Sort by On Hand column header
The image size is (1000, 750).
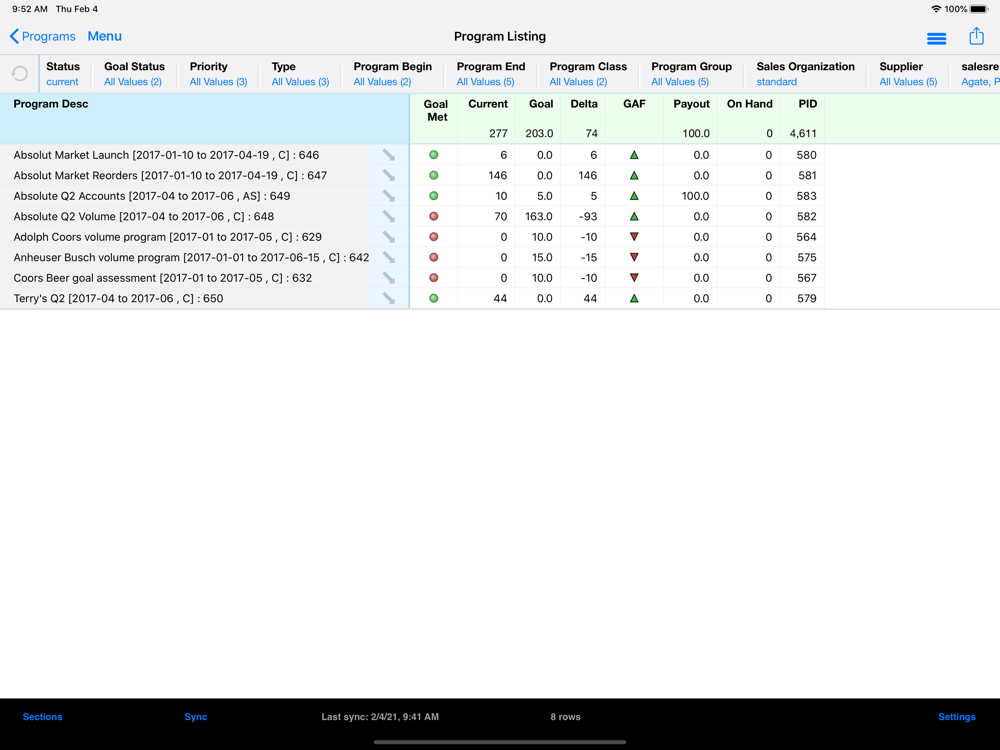[749, 104]
